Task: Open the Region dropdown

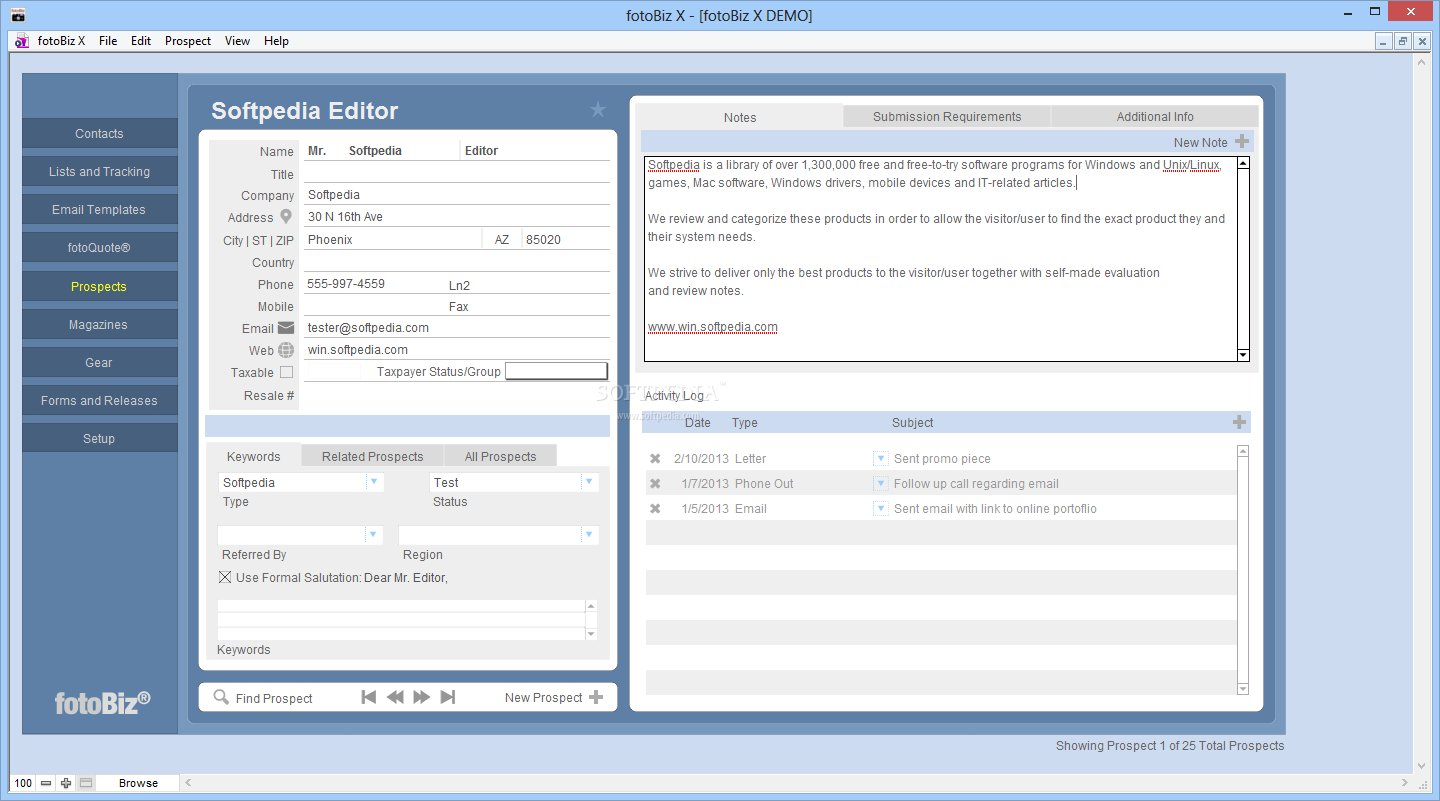Action: (x=588, y=535)
